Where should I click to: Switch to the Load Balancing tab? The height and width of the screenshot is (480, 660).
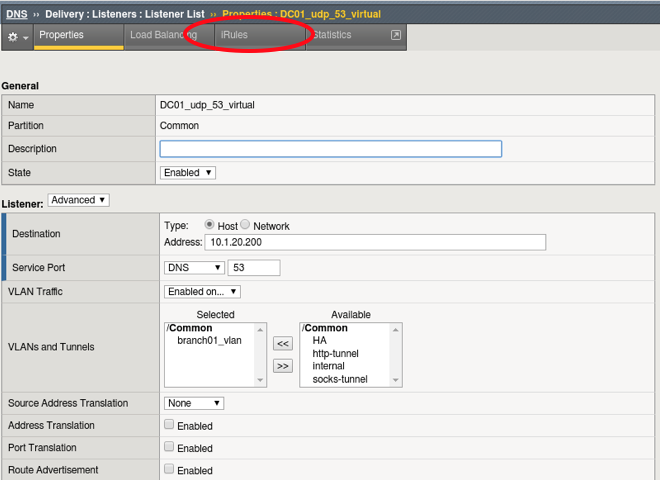(170, 35)
